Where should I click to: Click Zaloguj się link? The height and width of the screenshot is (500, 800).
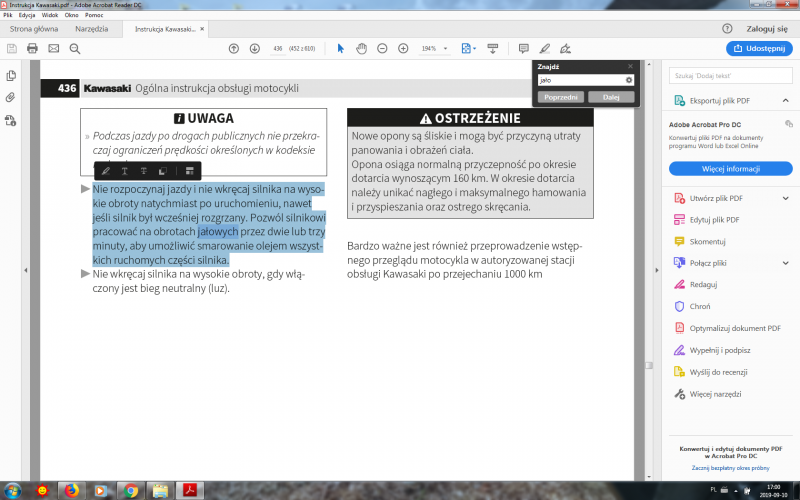click(767, 29)
